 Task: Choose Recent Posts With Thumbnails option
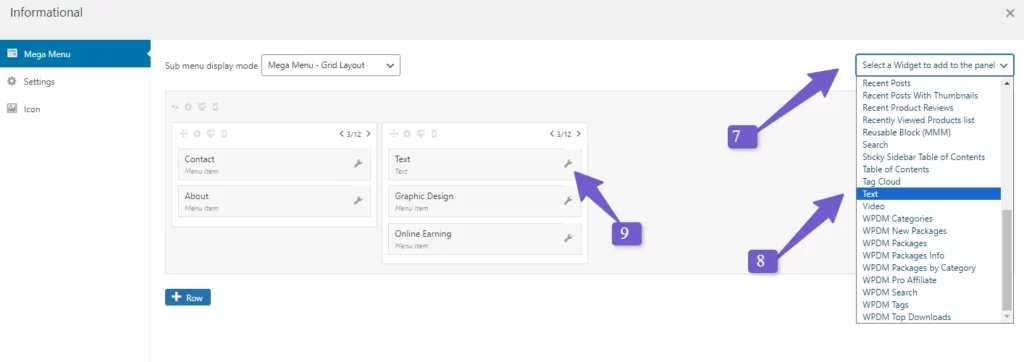tap(929, 95)
